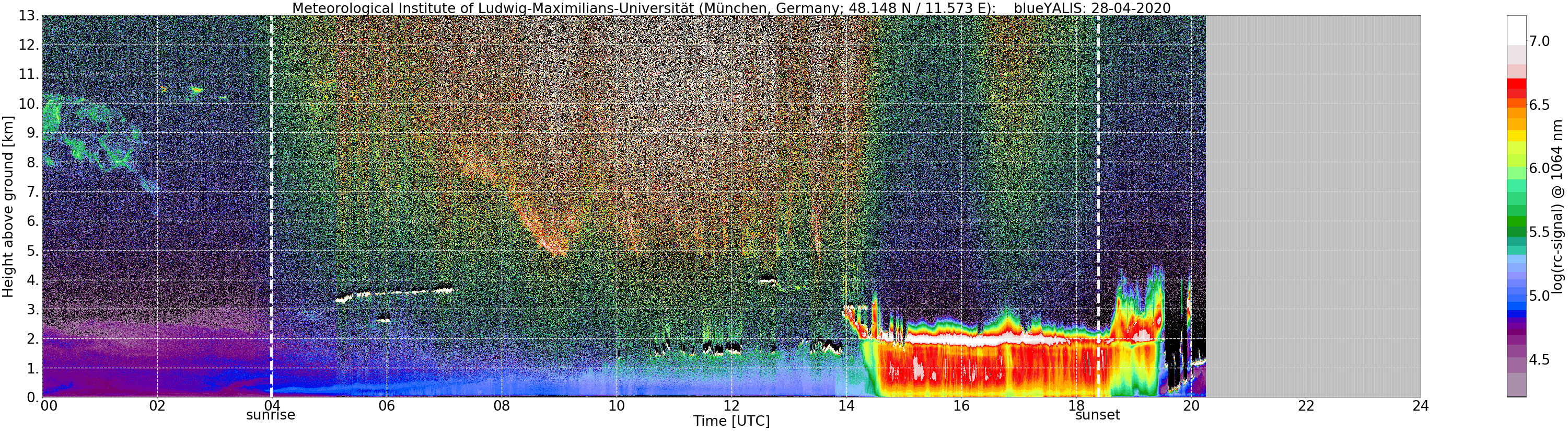This screenshot has width=1568, height=431.
Task: Click the 'Time [UTC]' x-axis label
Action: click(x=731, y=421)
